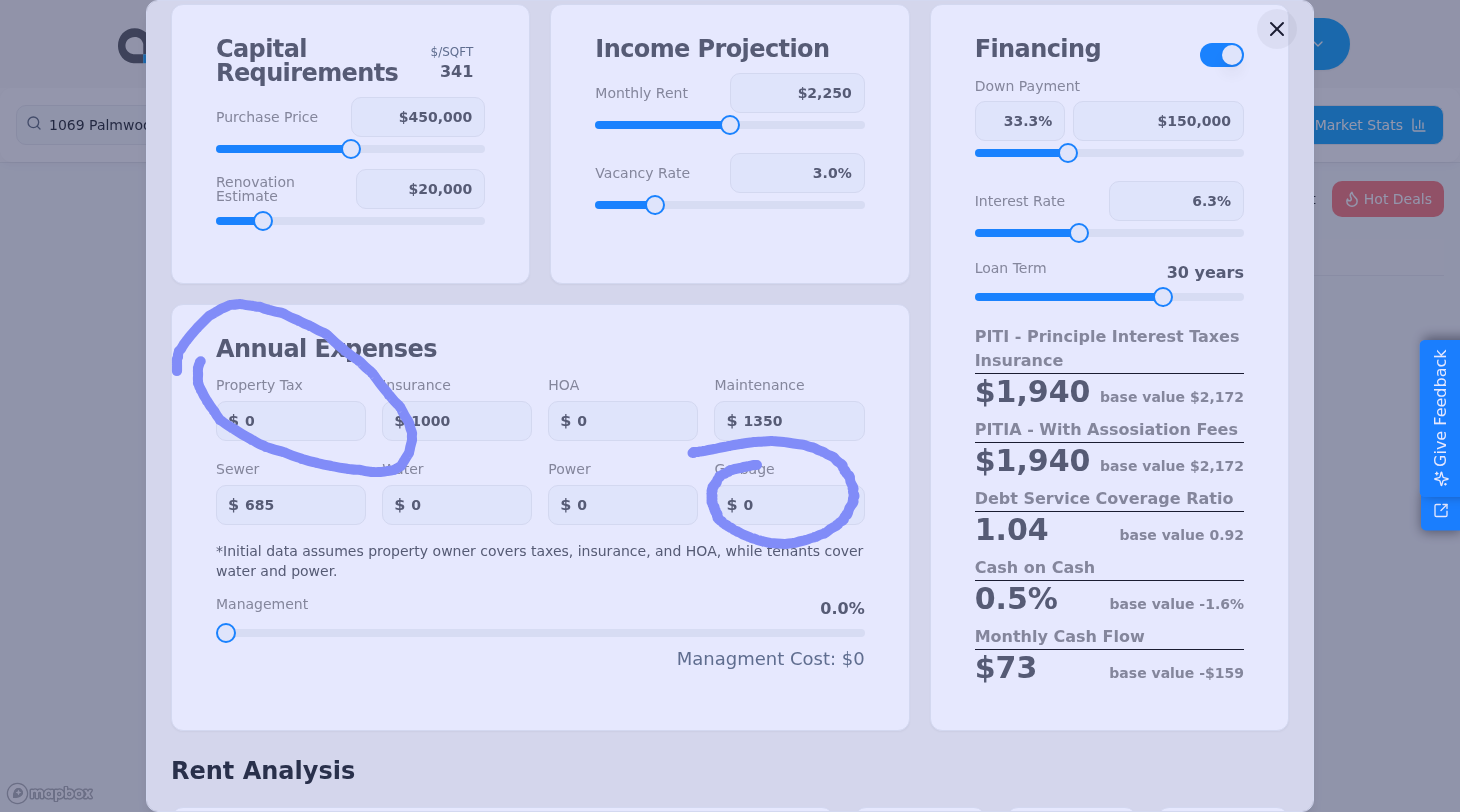
Task: Click the Maintenance expense input field
Action: [x=789, y=421]
